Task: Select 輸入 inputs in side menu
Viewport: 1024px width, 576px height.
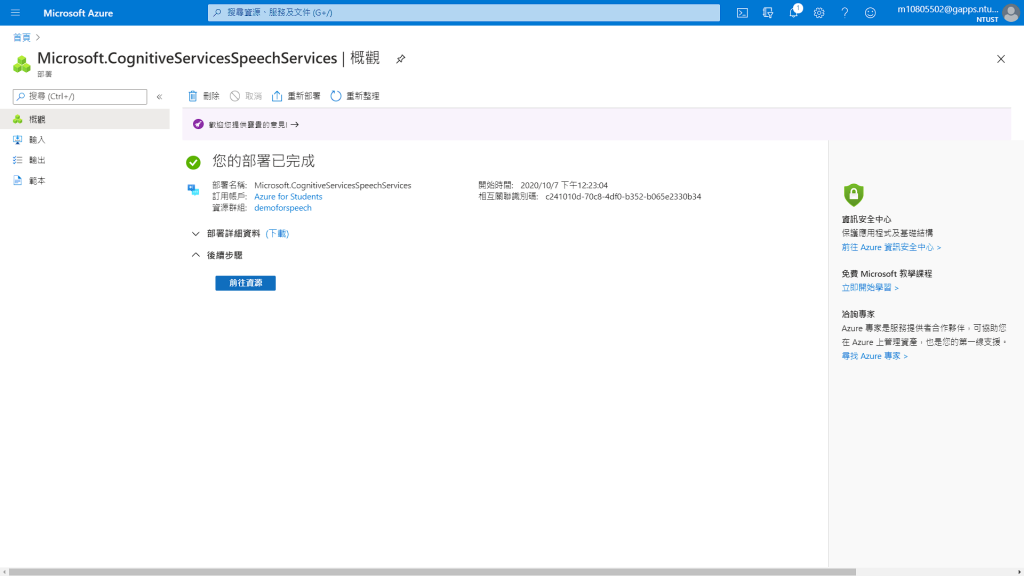Action: point(85,139)
